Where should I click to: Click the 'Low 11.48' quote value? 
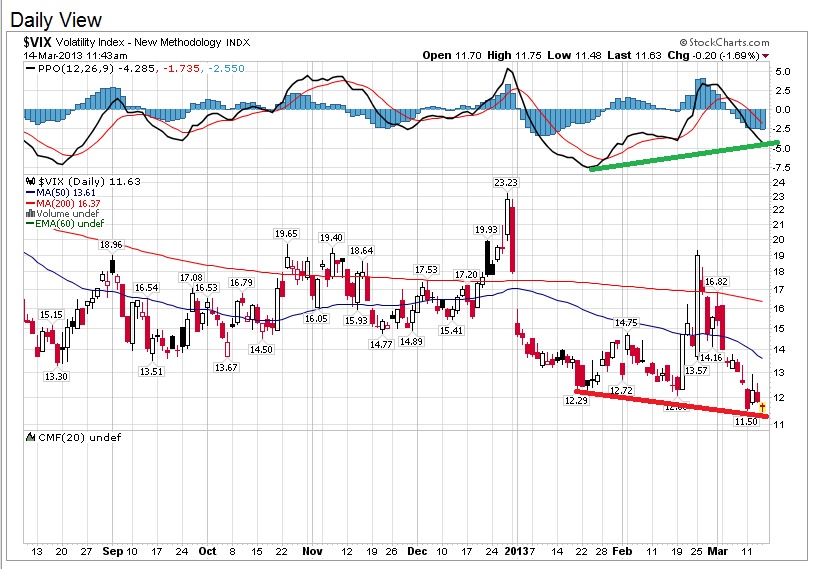pos(574,55)
